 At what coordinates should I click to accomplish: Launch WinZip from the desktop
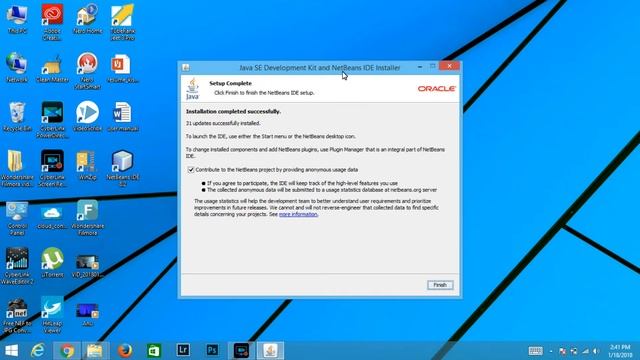pyautogui.click(x=87, y=165)
